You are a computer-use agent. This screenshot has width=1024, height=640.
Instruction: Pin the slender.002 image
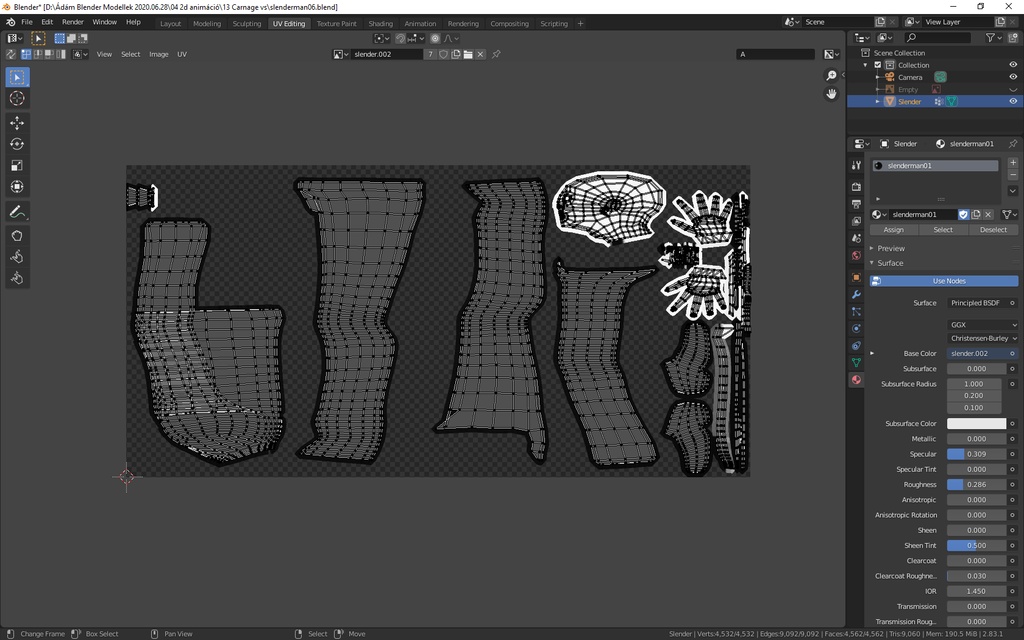[496, 54]
